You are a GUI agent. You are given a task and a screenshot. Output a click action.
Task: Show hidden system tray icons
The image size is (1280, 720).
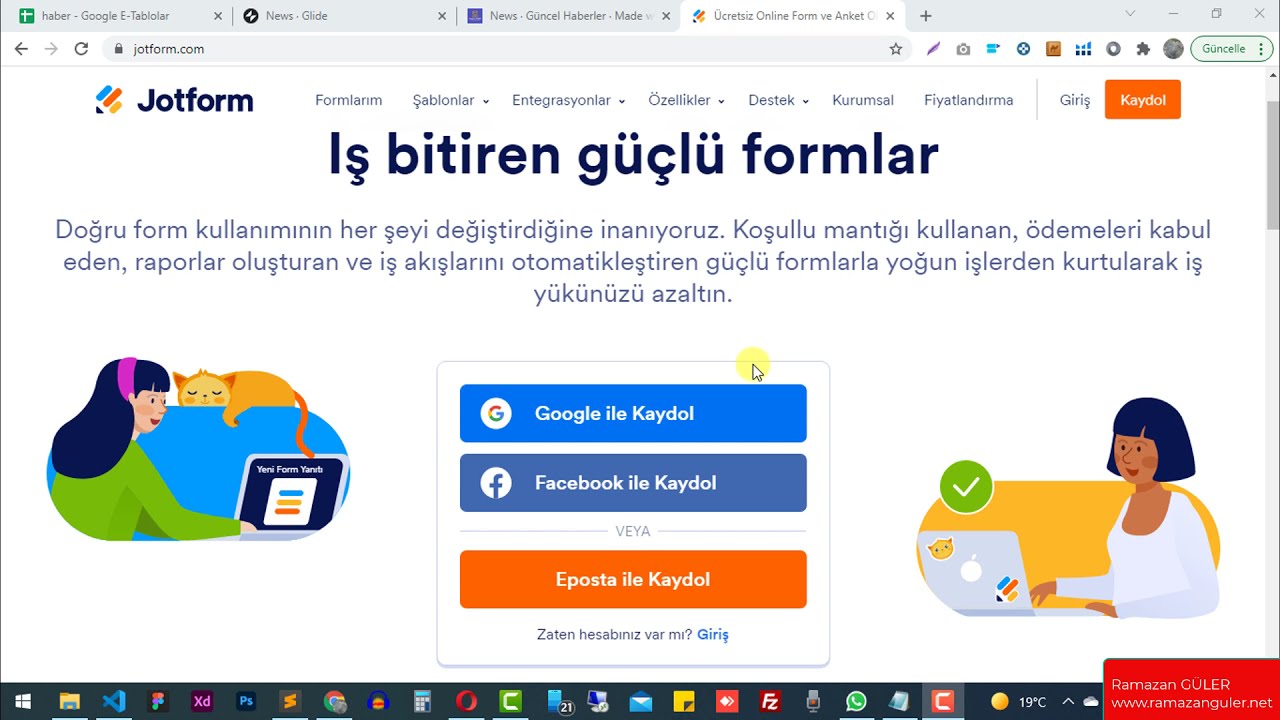(1068, 701)
